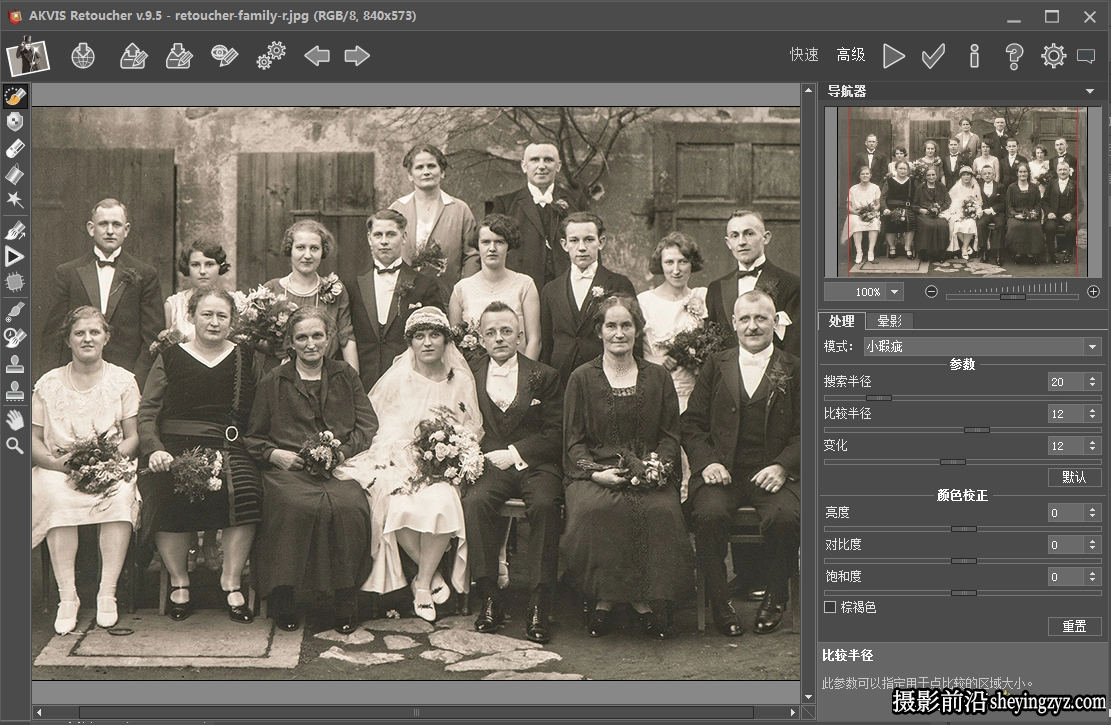Screen dimensions: 1111x725
Task: Undo with the left arrow icon
Action: (317, 56)
